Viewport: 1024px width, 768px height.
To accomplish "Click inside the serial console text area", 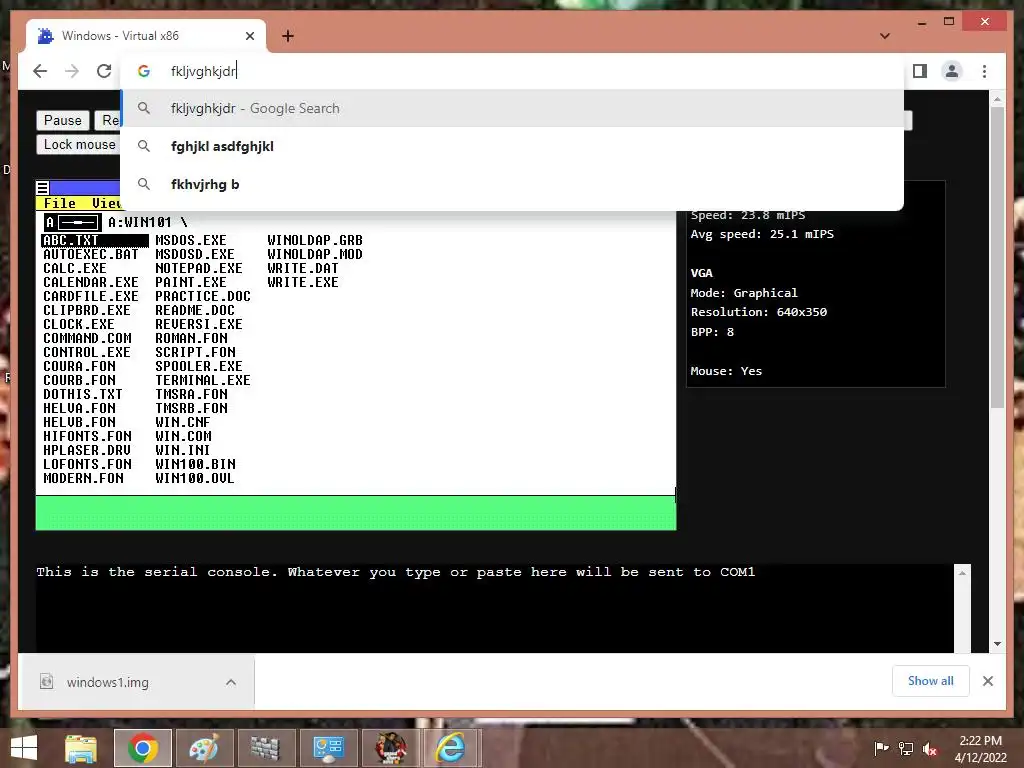I will point(495,607).
